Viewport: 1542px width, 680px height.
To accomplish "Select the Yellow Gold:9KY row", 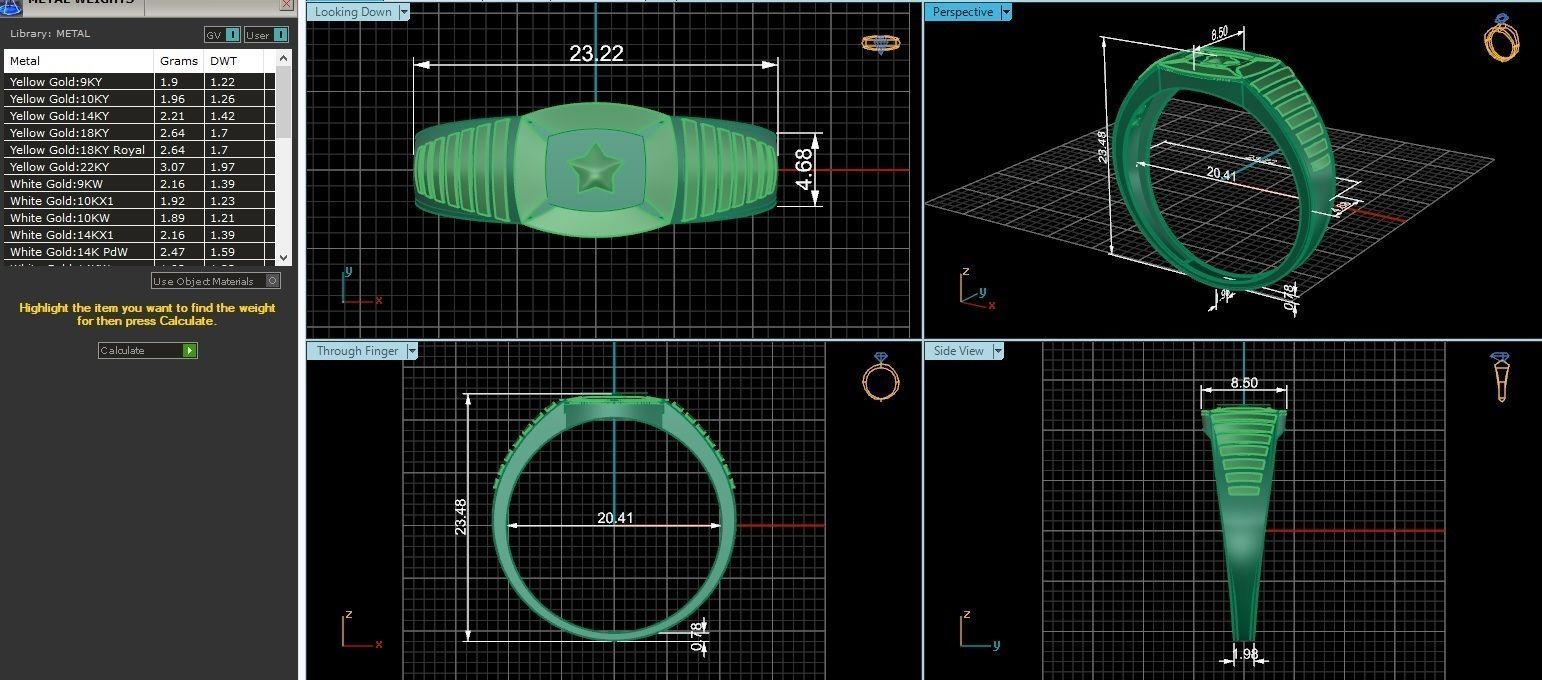I will 140,82.
